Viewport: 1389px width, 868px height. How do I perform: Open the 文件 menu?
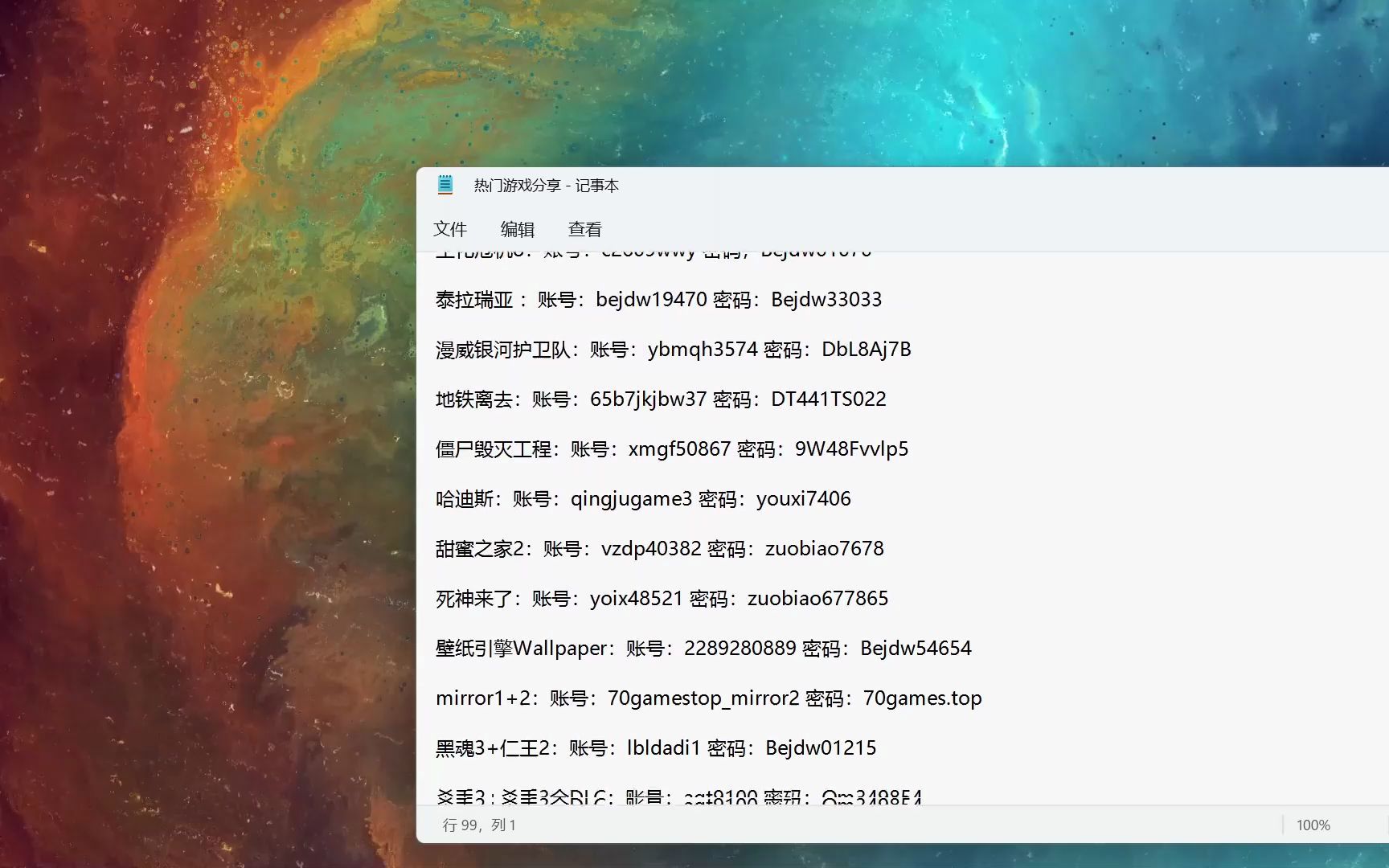(450, 229)
